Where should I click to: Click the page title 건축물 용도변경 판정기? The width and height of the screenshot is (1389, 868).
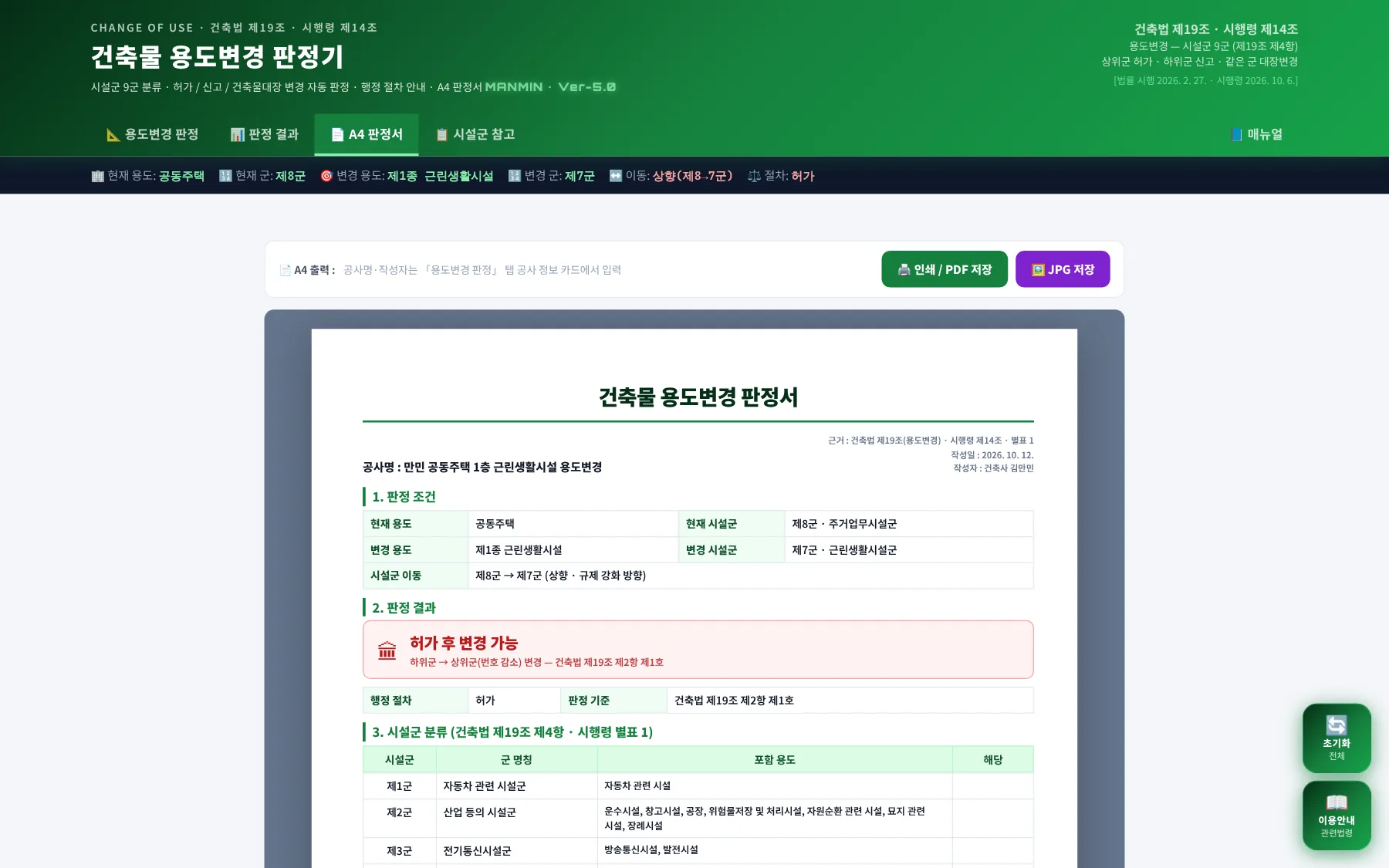coord(218,56)
